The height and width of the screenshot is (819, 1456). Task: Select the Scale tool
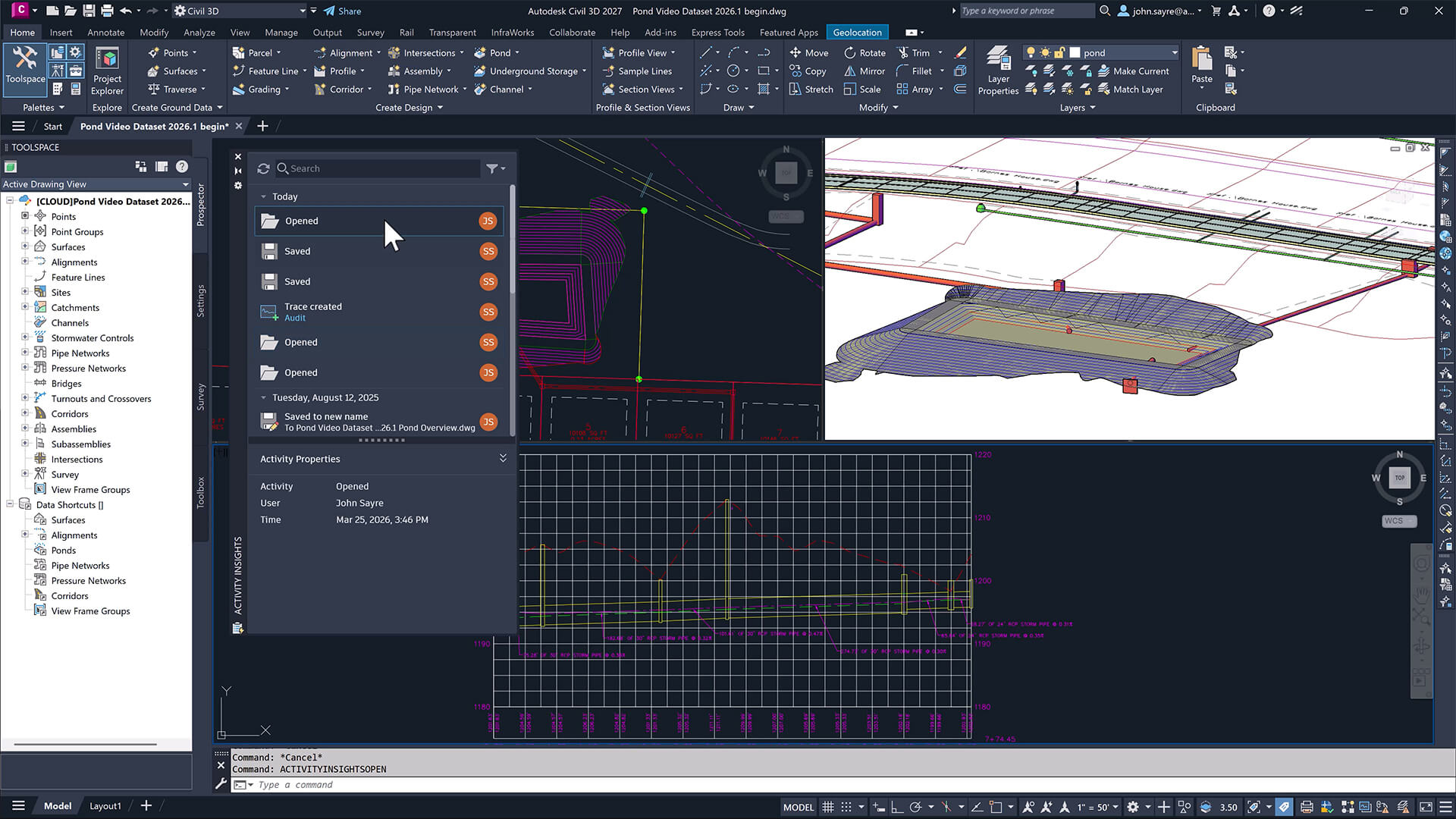(x=862, y=89)
